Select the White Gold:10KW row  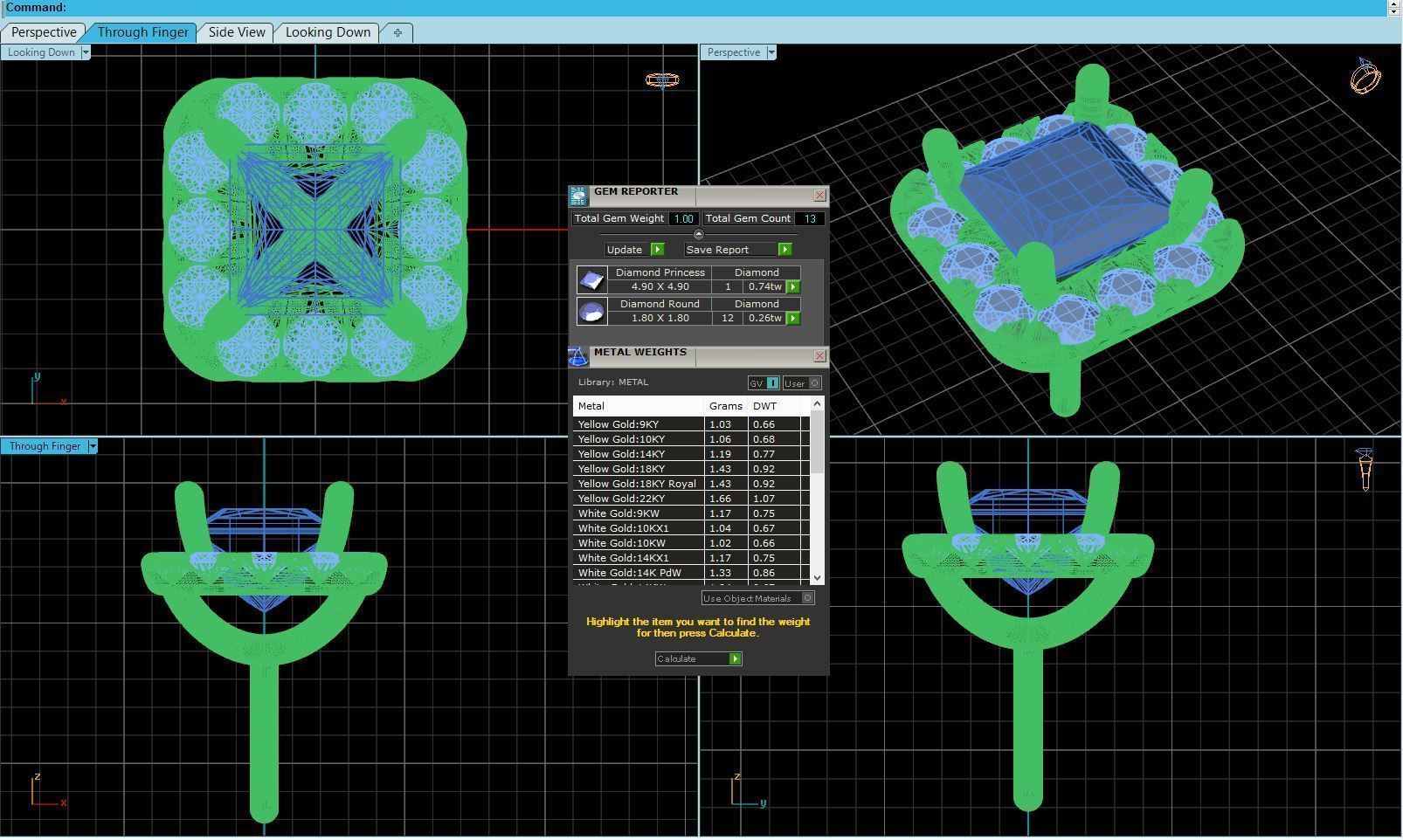coord(691,543)
